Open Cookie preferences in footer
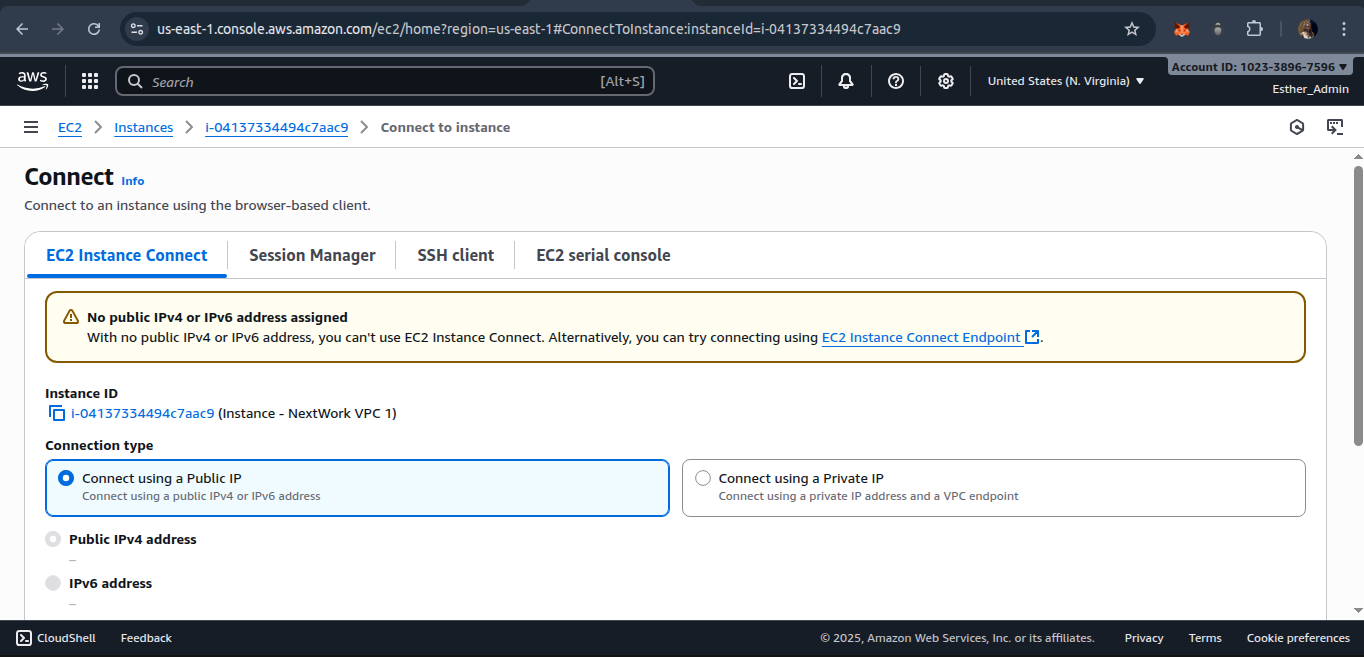The width and height of the screenshot is (1364, 657). 1298,638
